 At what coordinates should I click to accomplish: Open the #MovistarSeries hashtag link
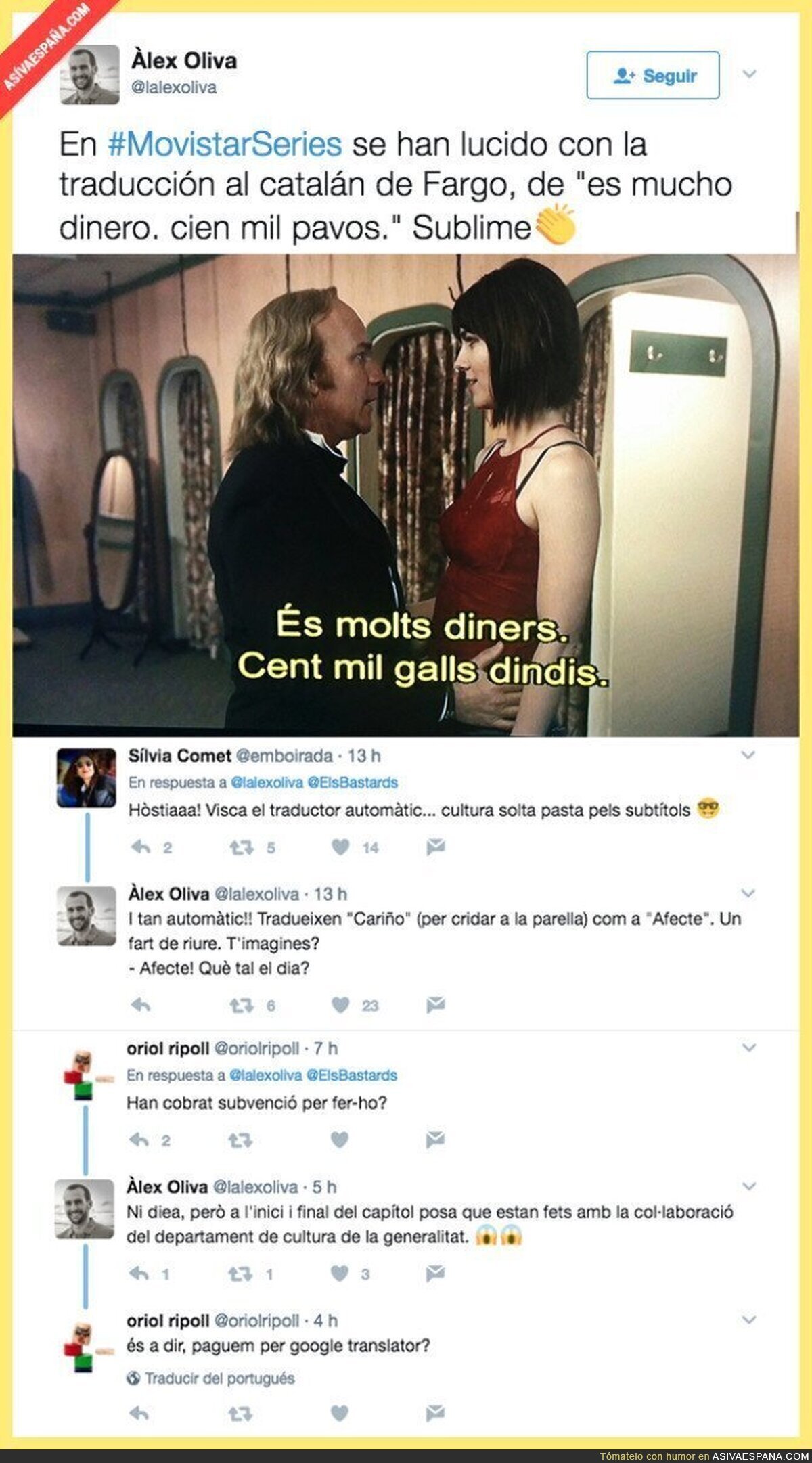225,144
